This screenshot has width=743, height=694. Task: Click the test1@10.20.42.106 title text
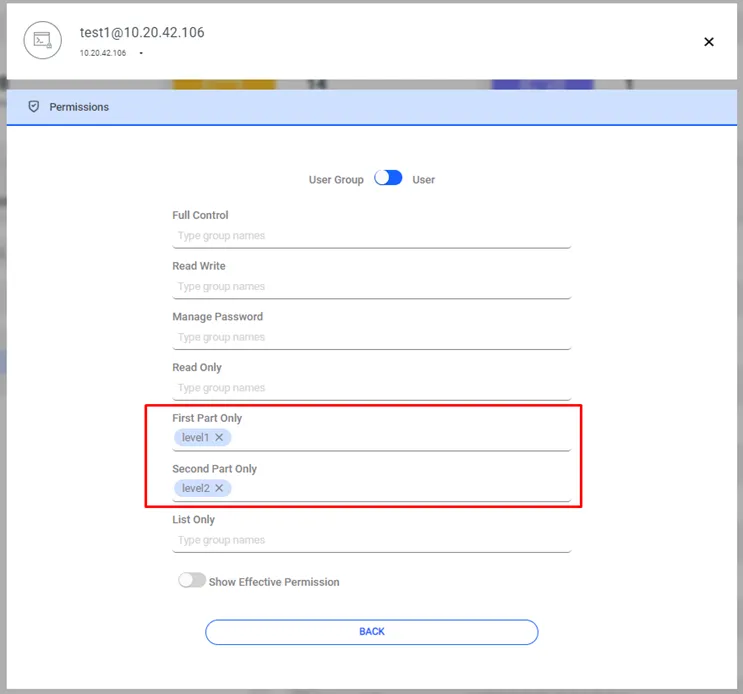click(x=142, y=33)
